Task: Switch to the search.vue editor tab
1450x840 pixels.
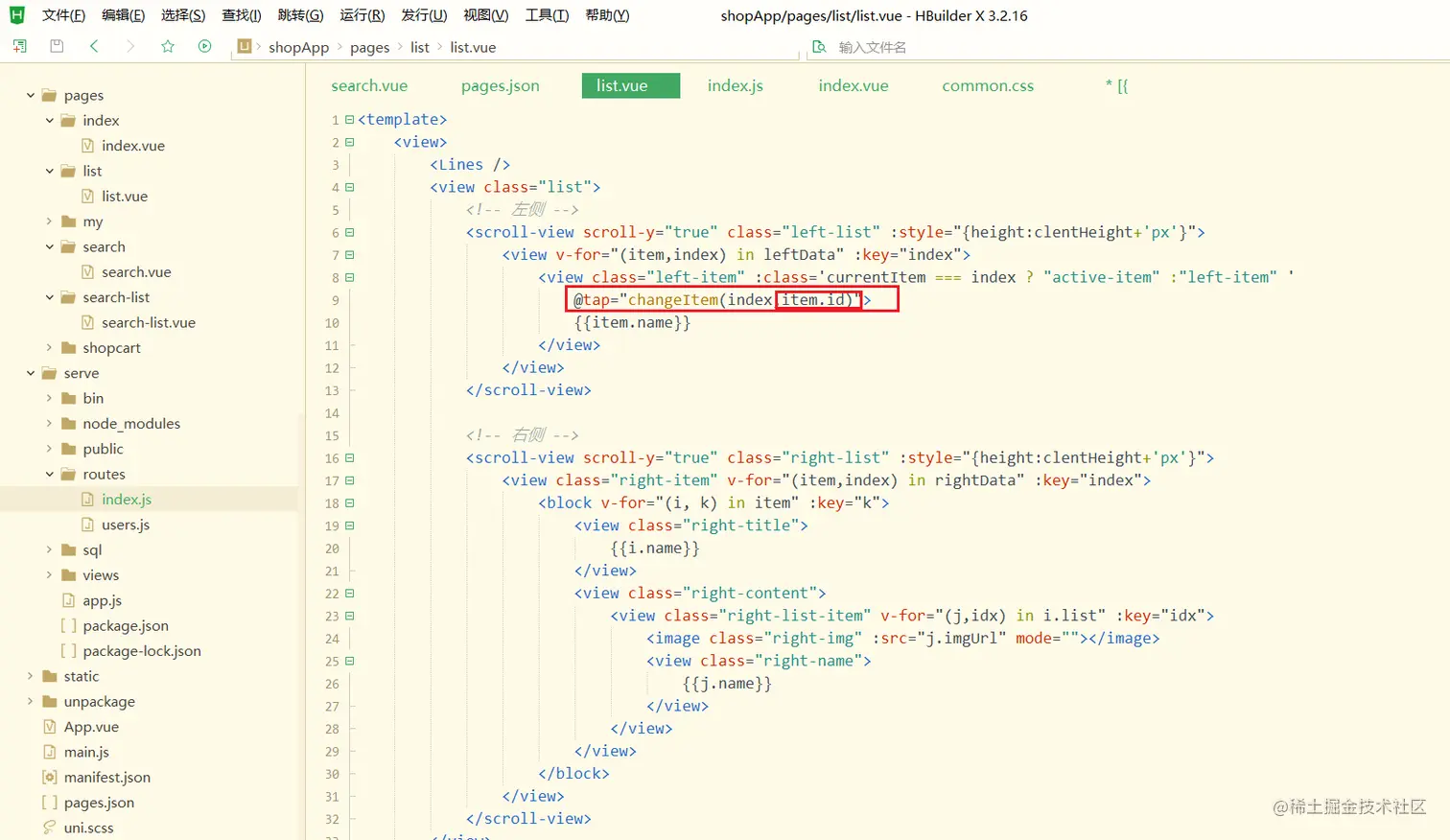Action: pos(369,85)
